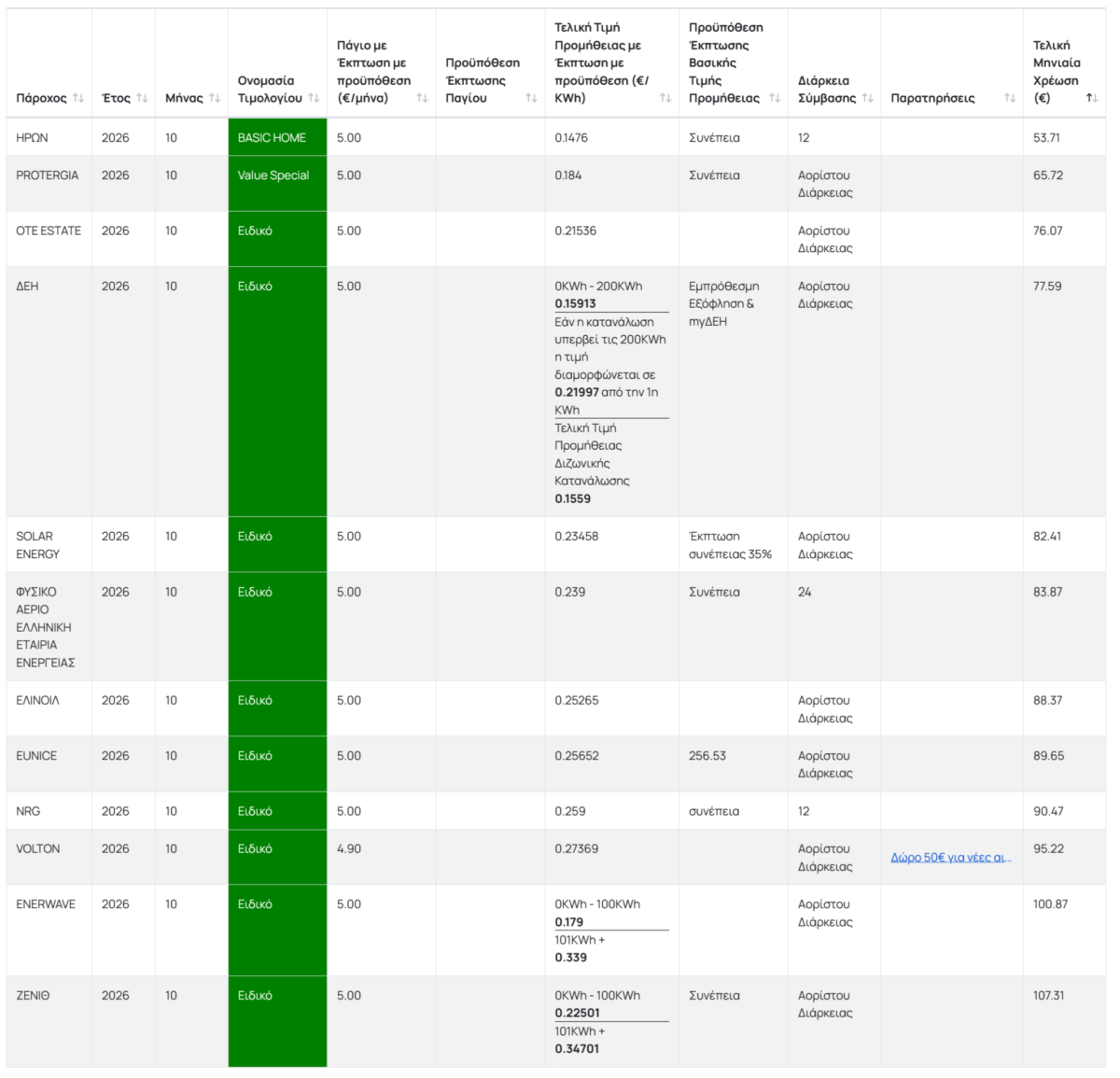1120x1078 pixels.
Task: Click the 53.71 monthly charge value
Action: 1046,137
